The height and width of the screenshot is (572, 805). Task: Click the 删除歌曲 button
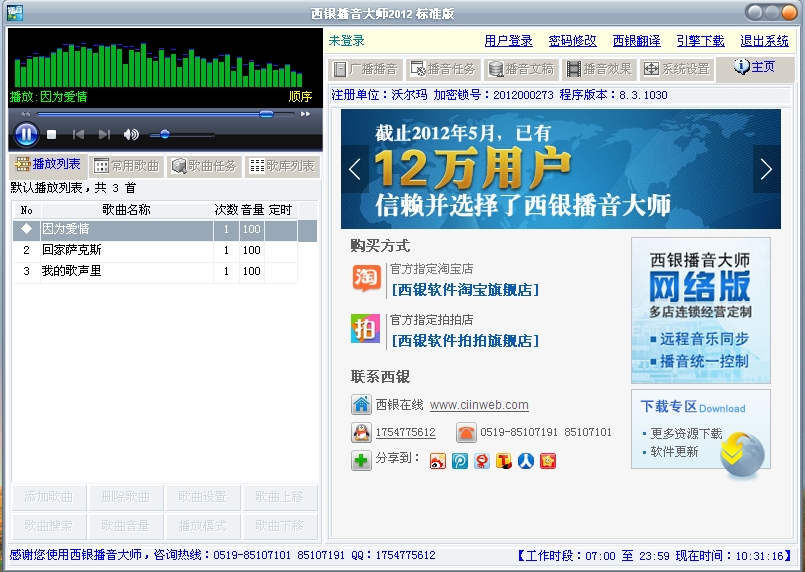126,497
